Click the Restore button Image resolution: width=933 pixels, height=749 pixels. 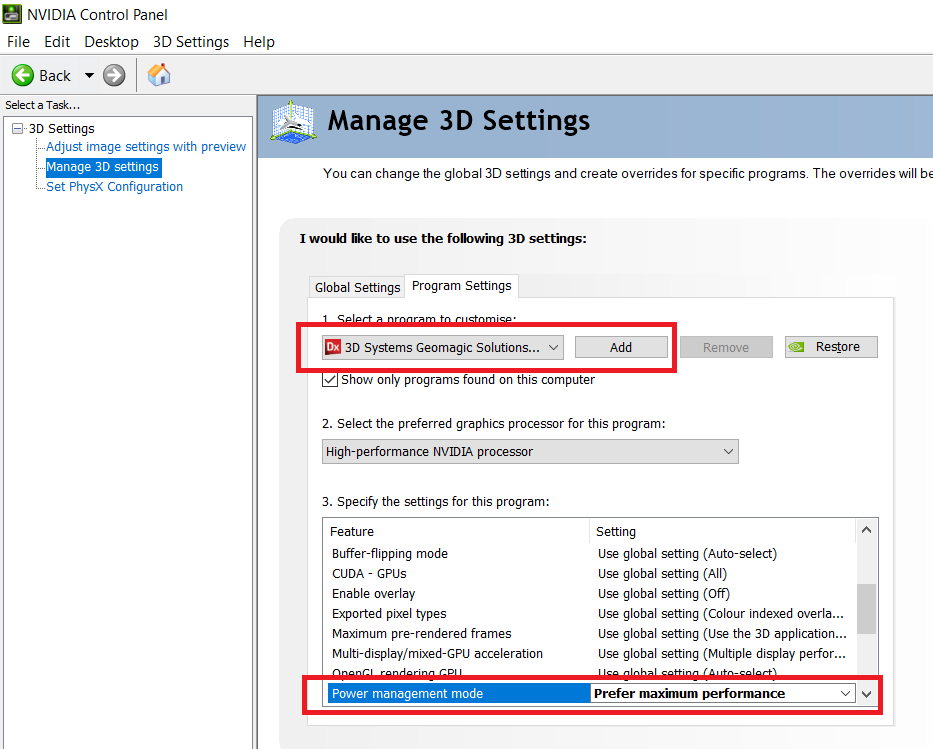click(x=831, y=347)
